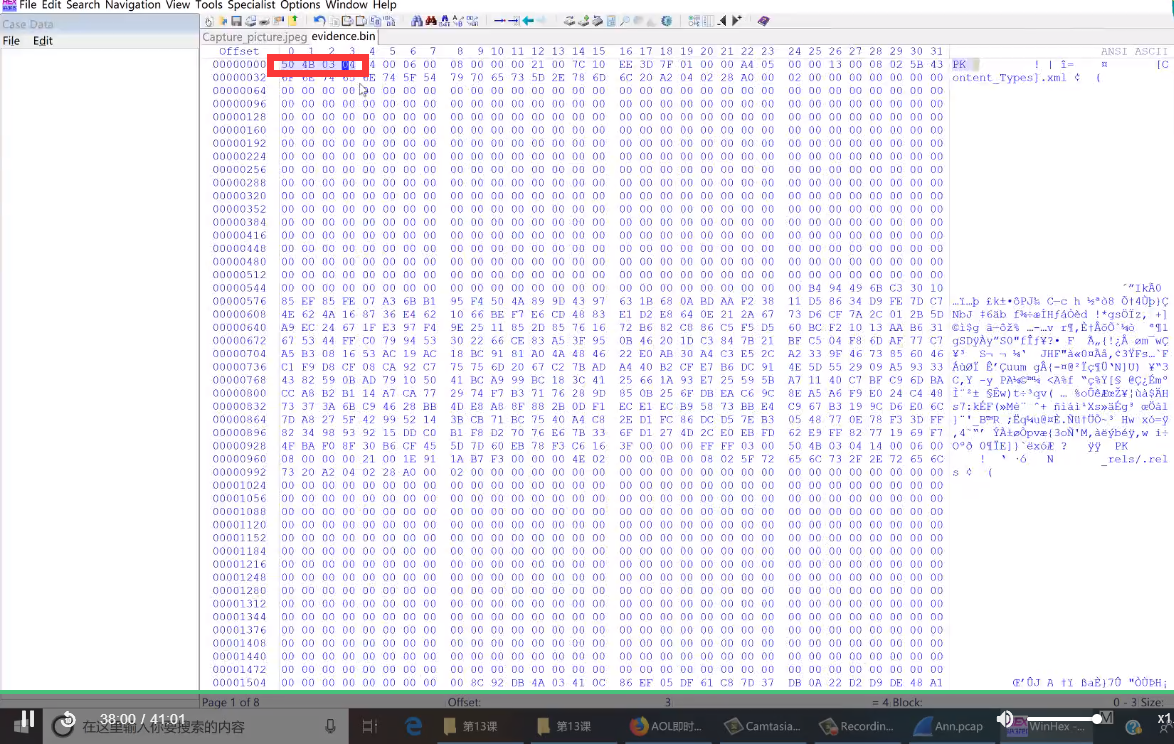Click the volume speaker icon
This screenshot has width=1174, height=744.
click(x=1005, y=719)
